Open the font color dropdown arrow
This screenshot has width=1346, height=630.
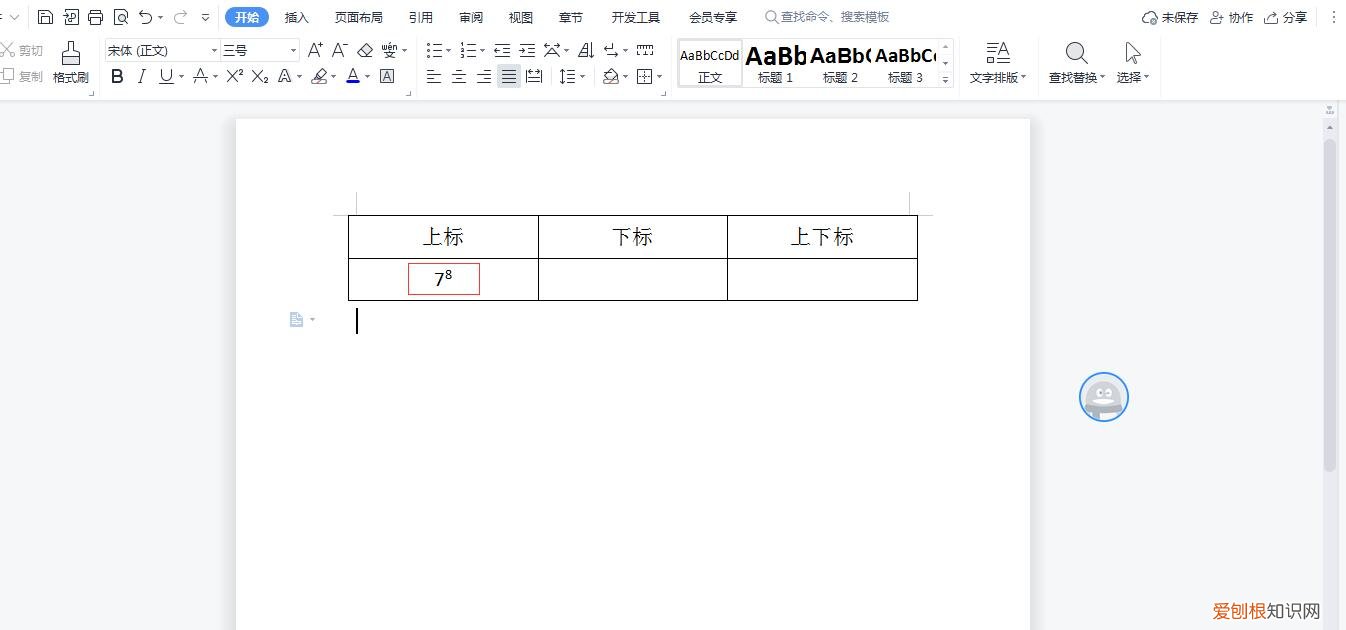(366, 76)
